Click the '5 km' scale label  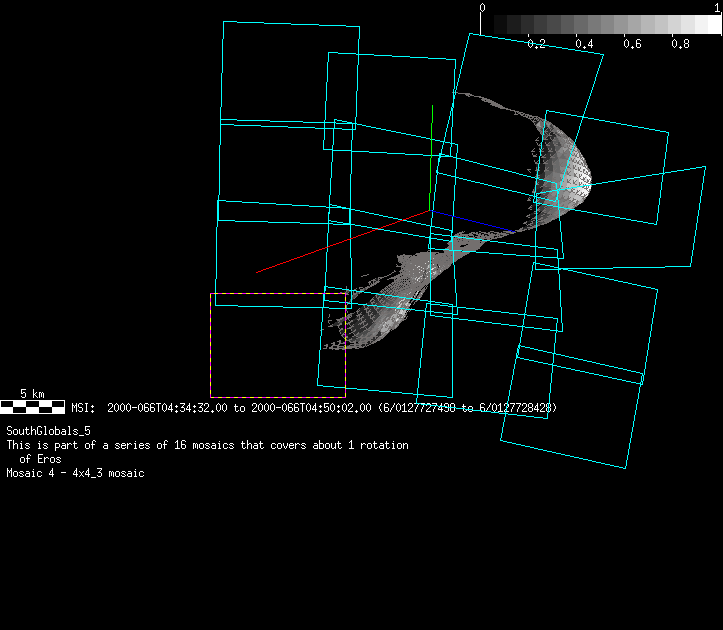click(32, 394)
